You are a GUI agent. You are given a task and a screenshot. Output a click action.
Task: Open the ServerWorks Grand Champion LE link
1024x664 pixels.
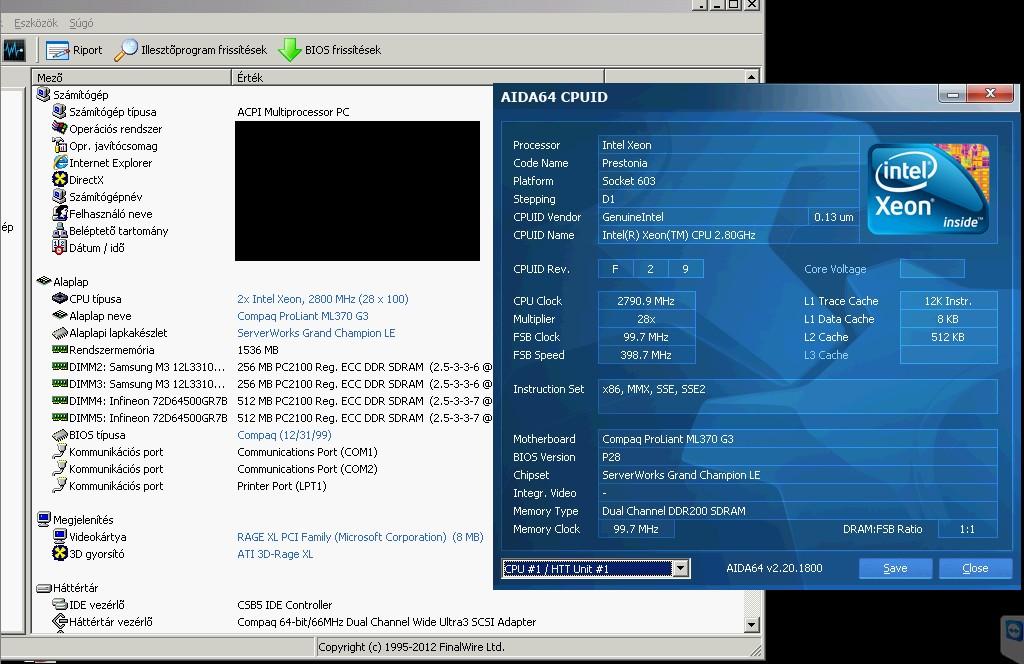tap(316, 333)
